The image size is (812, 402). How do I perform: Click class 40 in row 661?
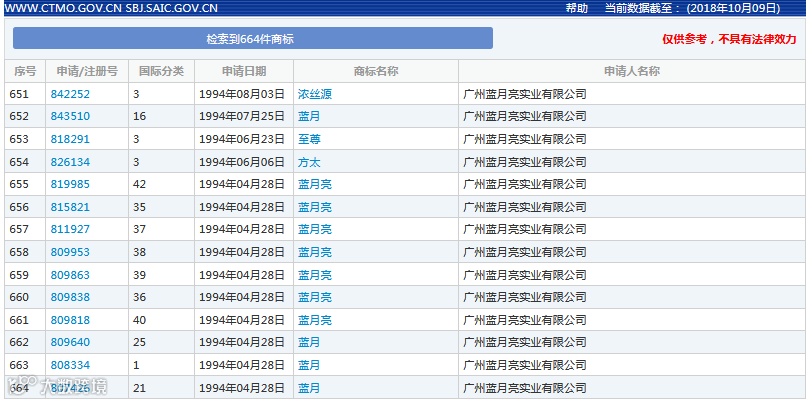tap(139, 320)
